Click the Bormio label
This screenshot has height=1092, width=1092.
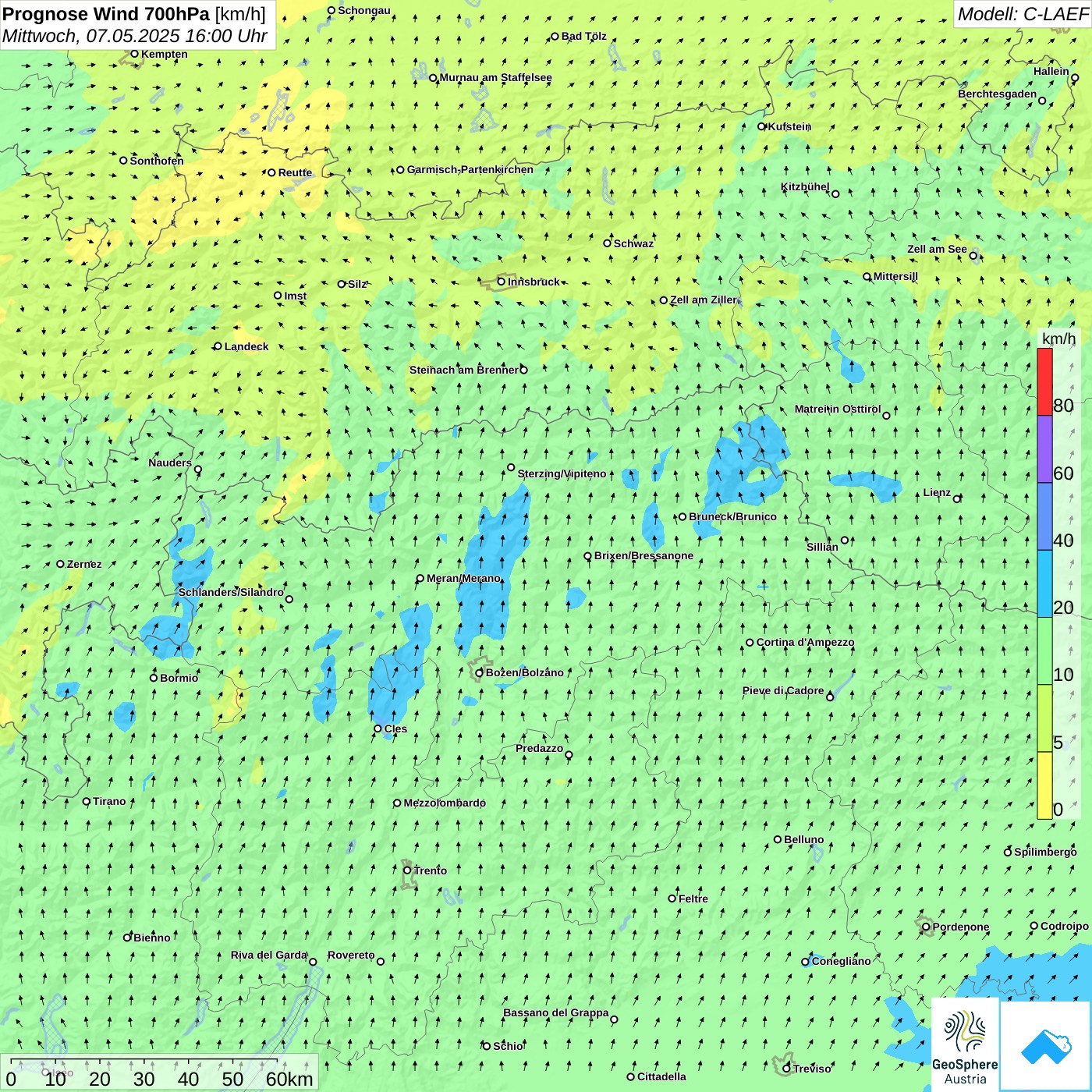pyautogui.click(x=179, y=678)
